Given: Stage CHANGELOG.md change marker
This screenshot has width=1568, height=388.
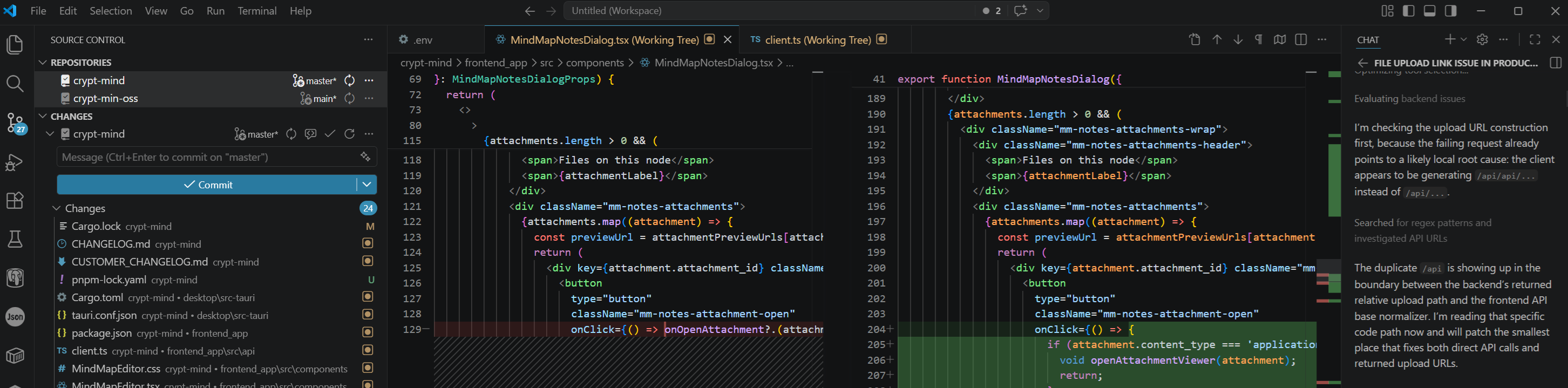Looking at the screenshot, I should pos(368,243).
